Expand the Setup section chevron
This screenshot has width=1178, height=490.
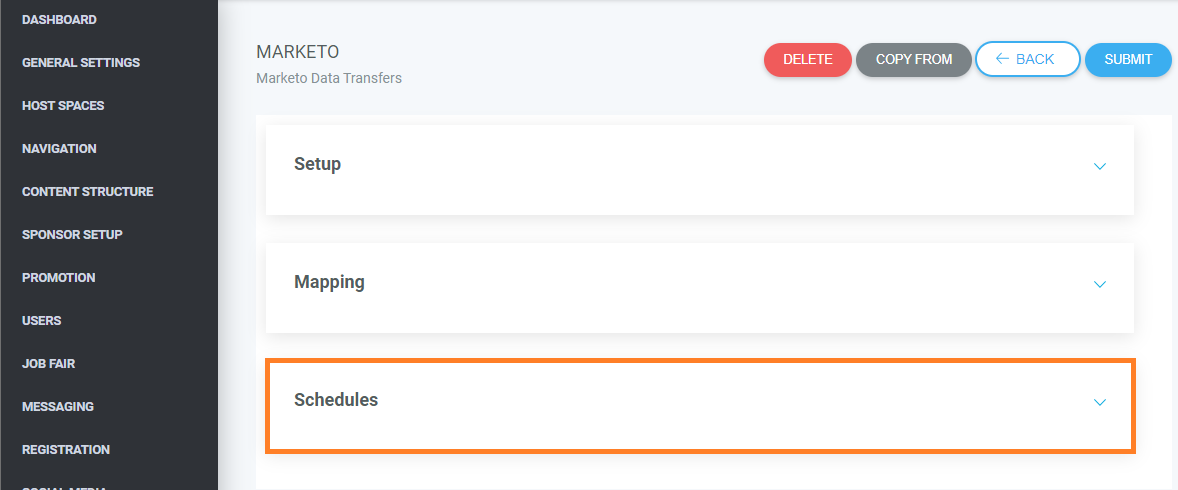pyautogui.click(x=1100, y=166)
